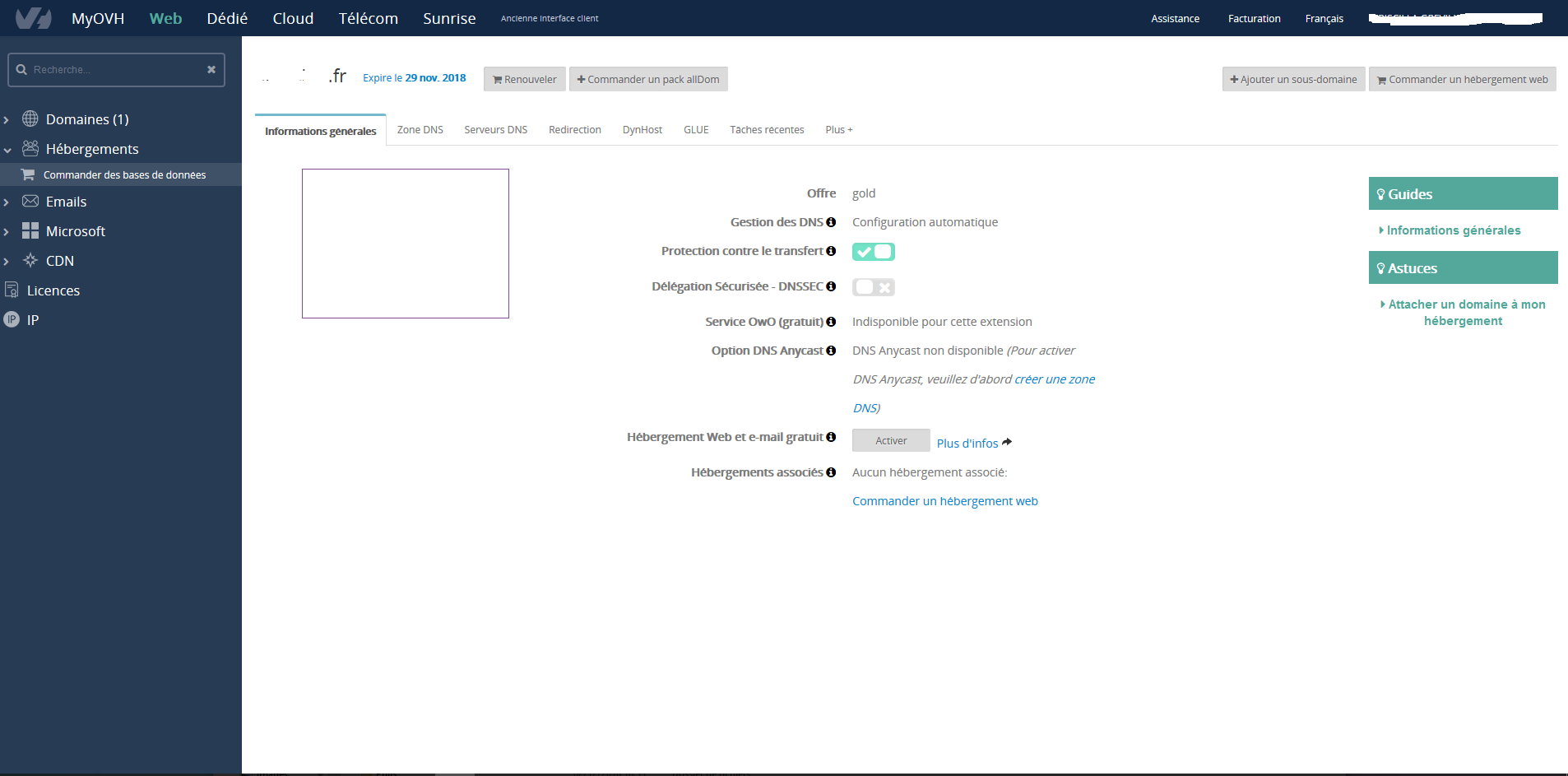Screen dimensions: 1568x776
Task: Open the DynHost tab
Action: coord(642,130)
